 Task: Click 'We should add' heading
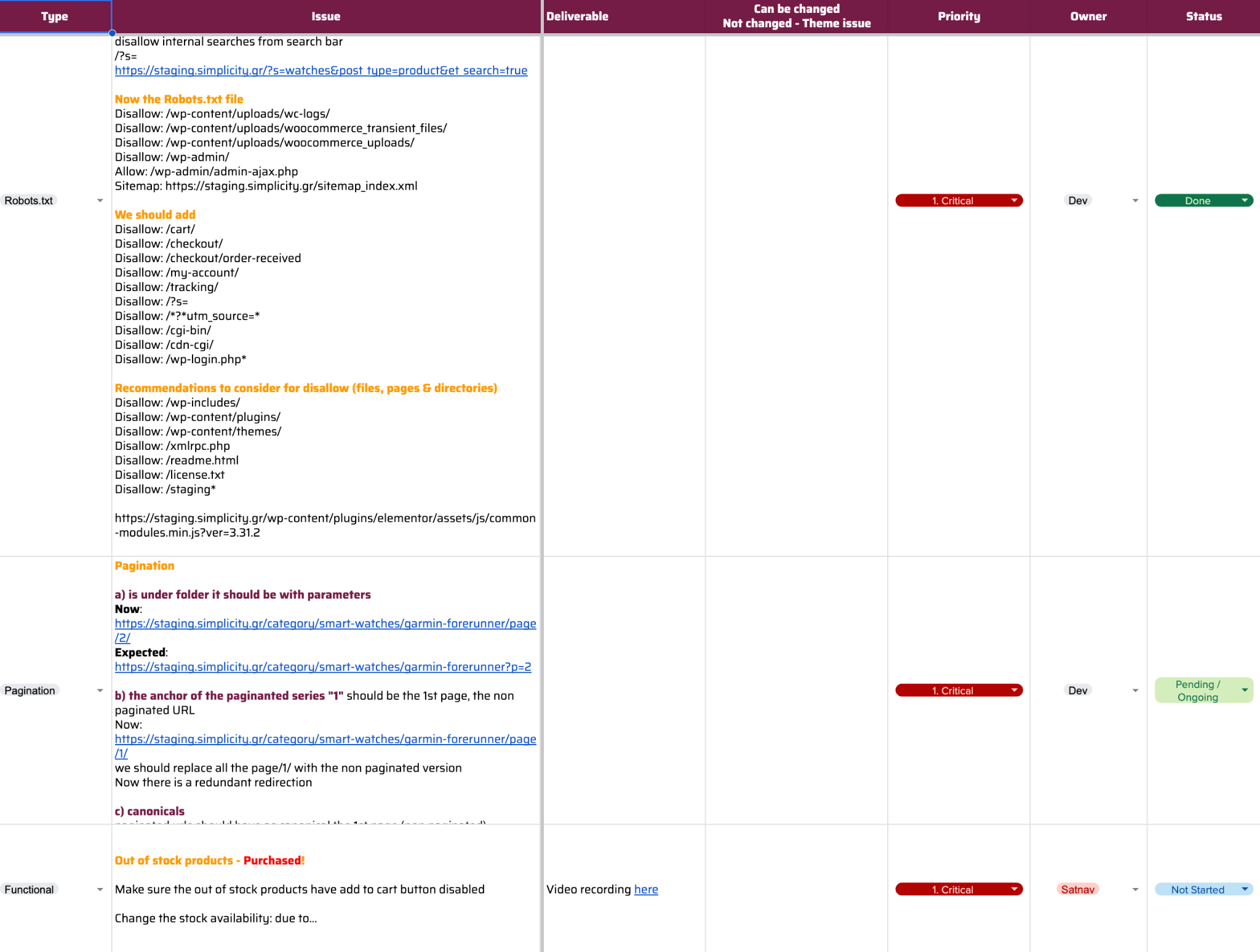point(155,215)
